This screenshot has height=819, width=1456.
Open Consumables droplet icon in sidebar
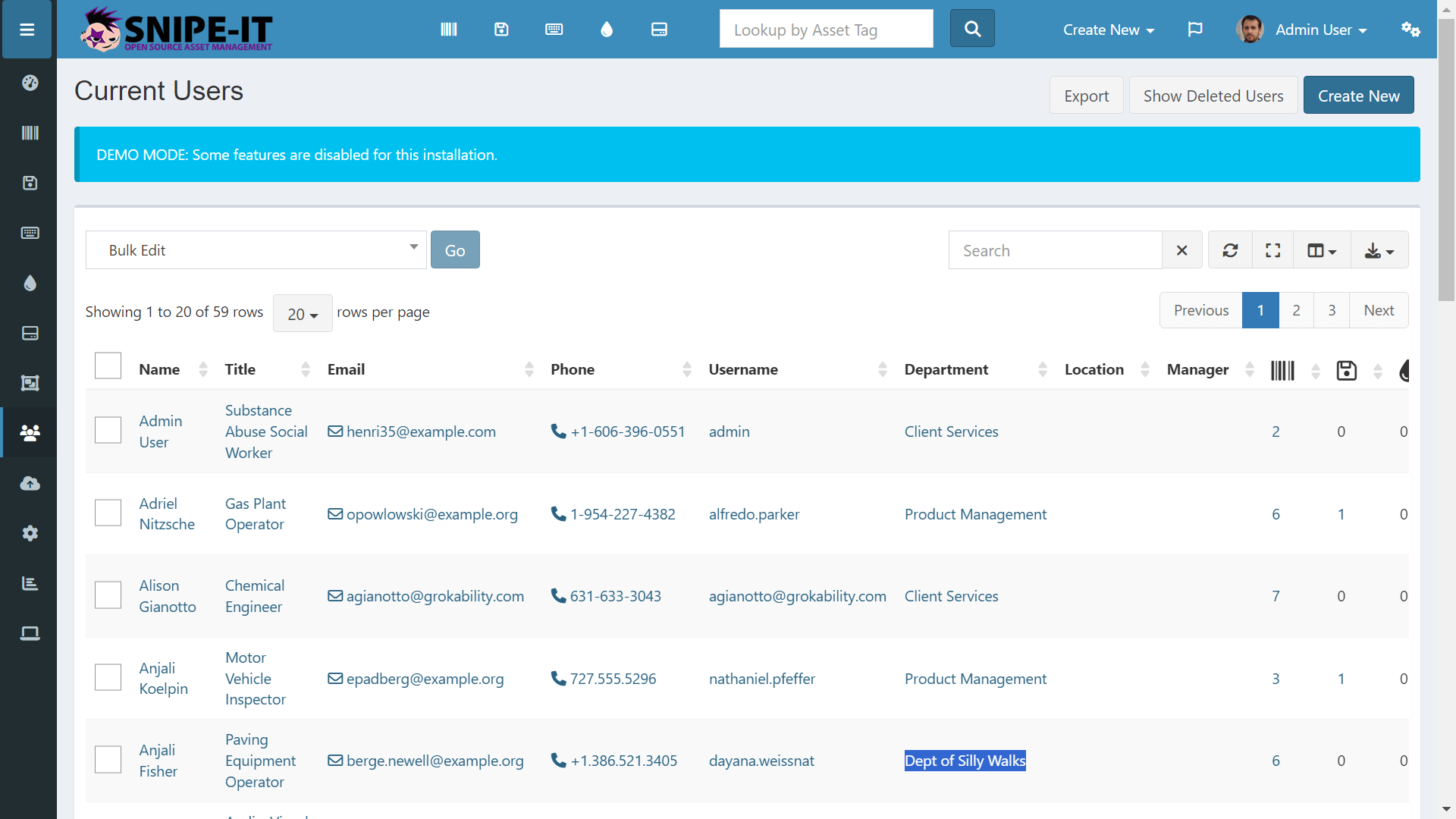pos(30,283)
